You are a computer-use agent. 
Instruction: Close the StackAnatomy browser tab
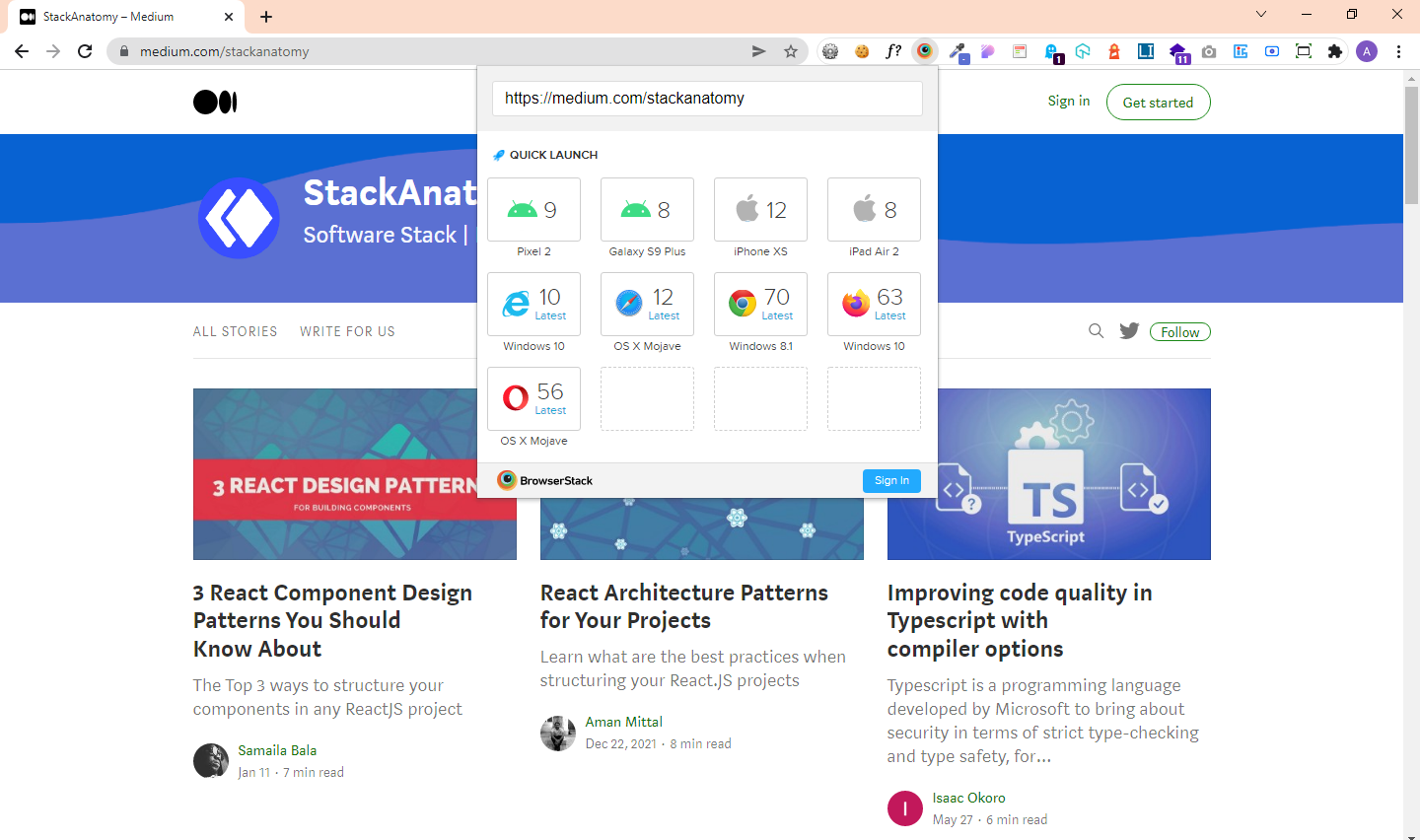[229, 17]
